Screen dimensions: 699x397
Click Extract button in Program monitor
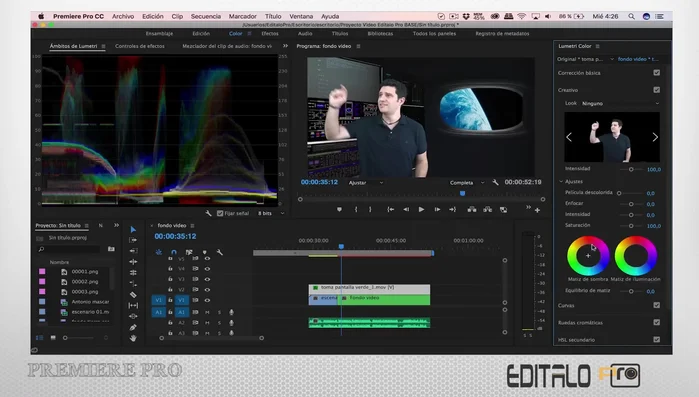pyautogui.click(x=488, y=209)
